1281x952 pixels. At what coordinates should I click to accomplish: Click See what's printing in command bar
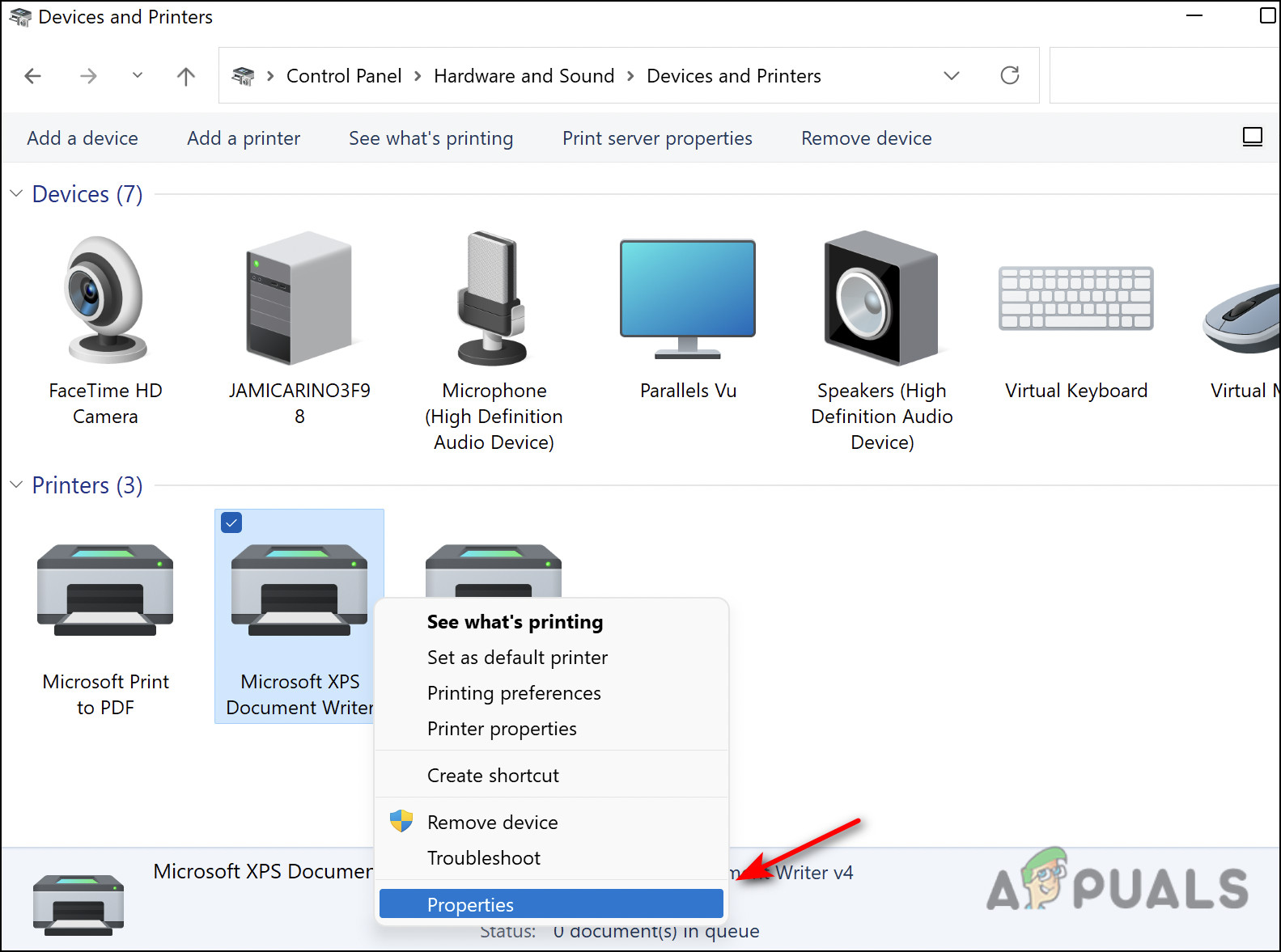[431, 138]
